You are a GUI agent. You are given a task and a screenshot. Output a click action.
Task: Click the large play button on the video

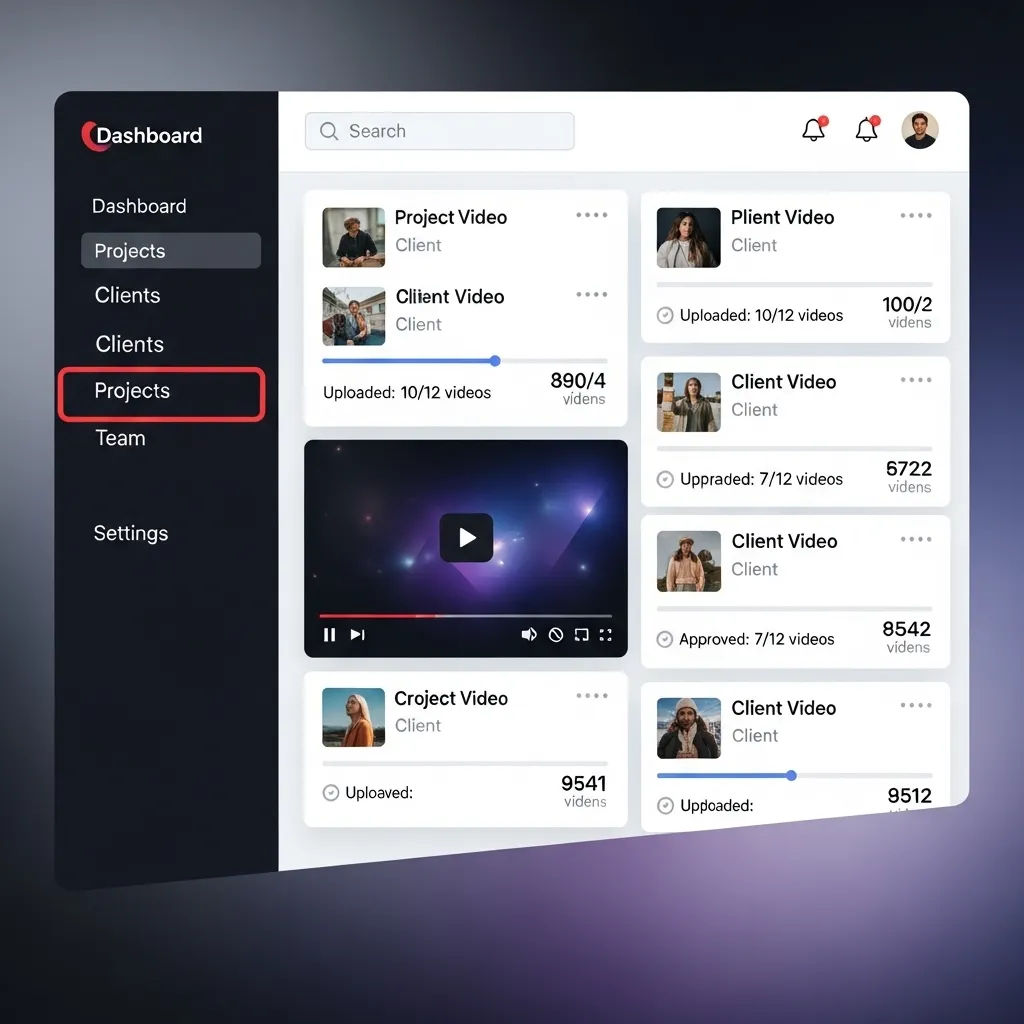466,537
